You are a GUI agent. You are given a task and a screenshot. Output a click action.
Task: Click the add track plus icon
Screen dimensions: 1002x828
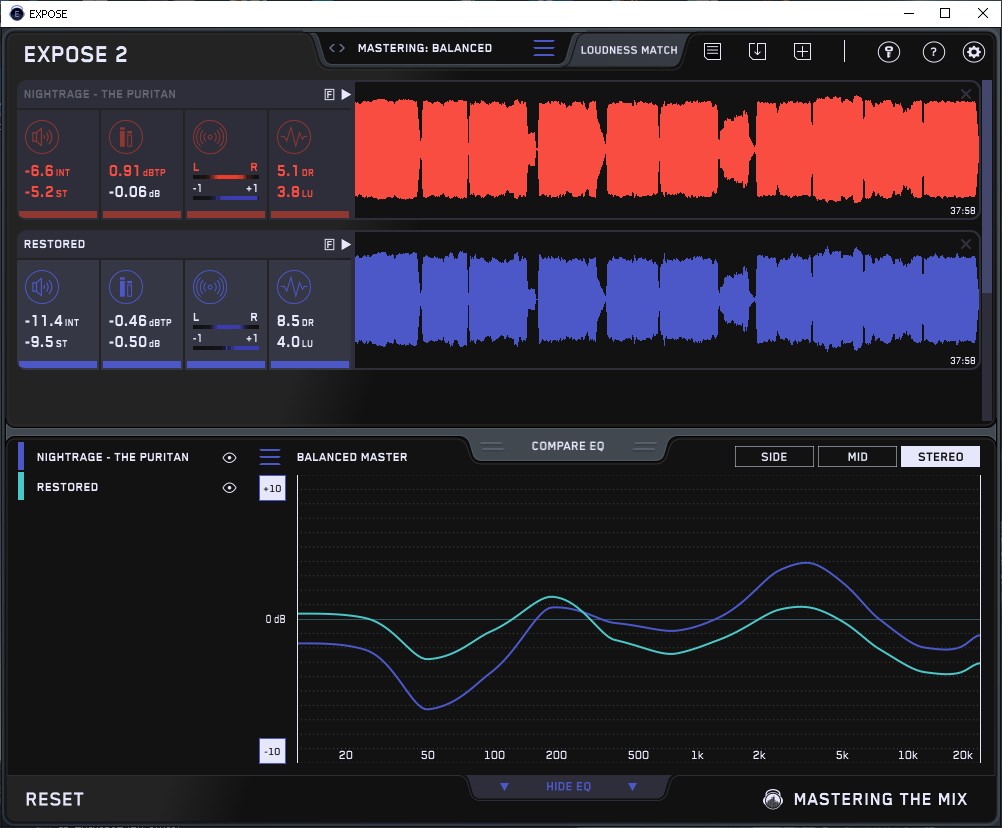click(x=803, y=51)
